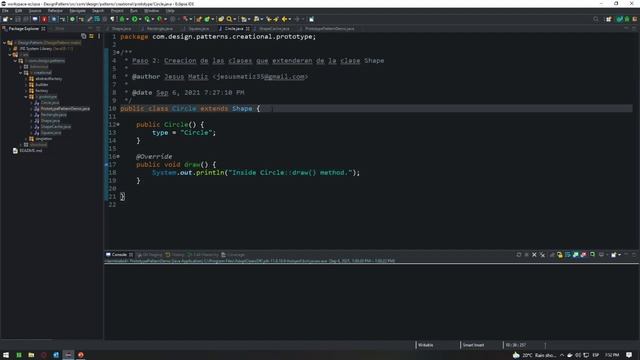
Task: Toggle Word Wrap in Console toolbar
Action: (x=568, y=255)
